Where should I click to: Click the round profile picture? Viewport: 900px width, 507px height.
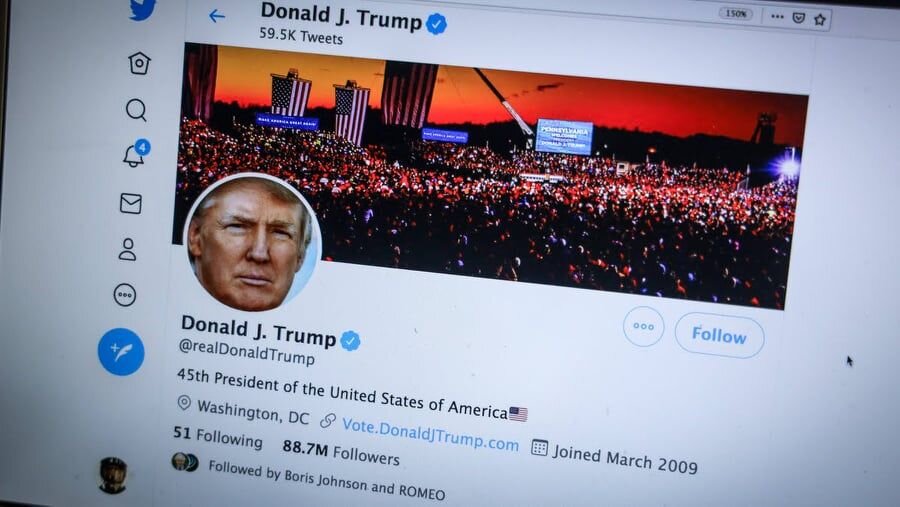(x=252, y=242)
